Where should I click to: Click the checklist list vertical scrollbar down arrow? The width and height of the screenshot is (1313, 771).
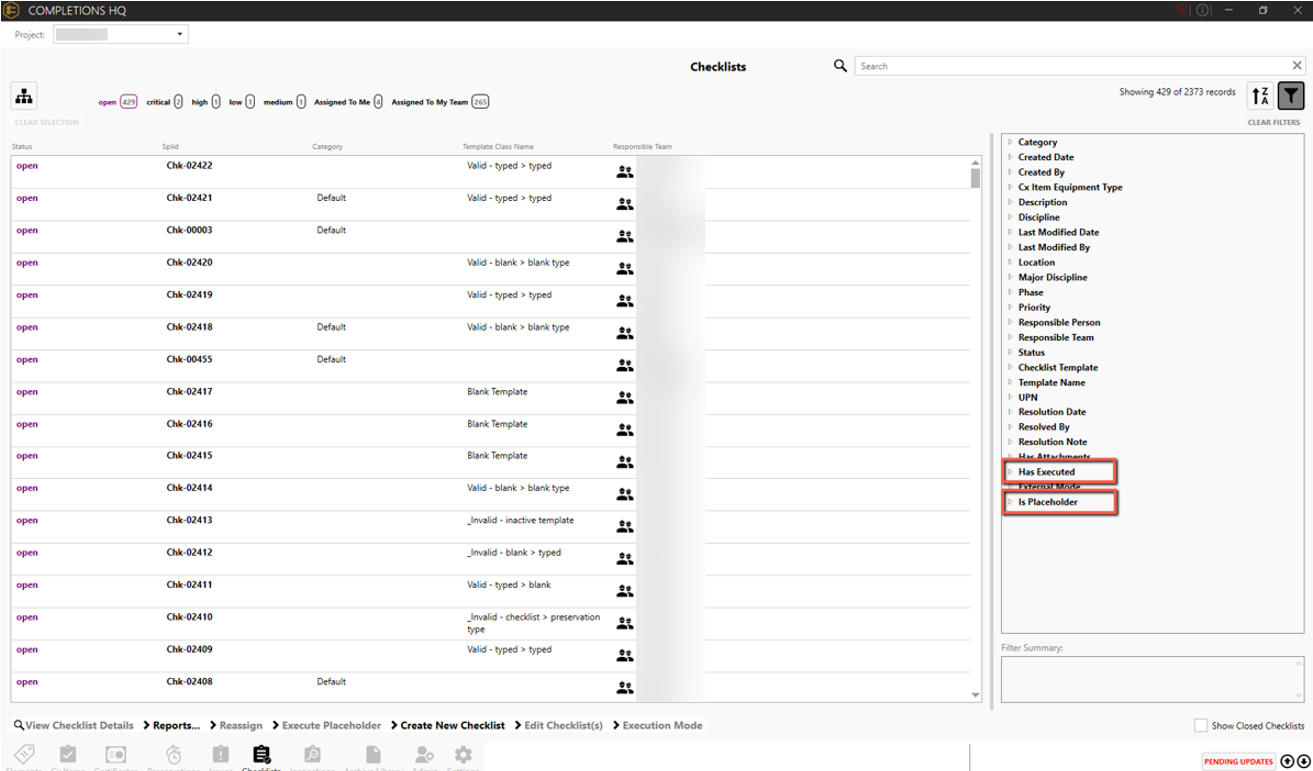tap(976, 695)
